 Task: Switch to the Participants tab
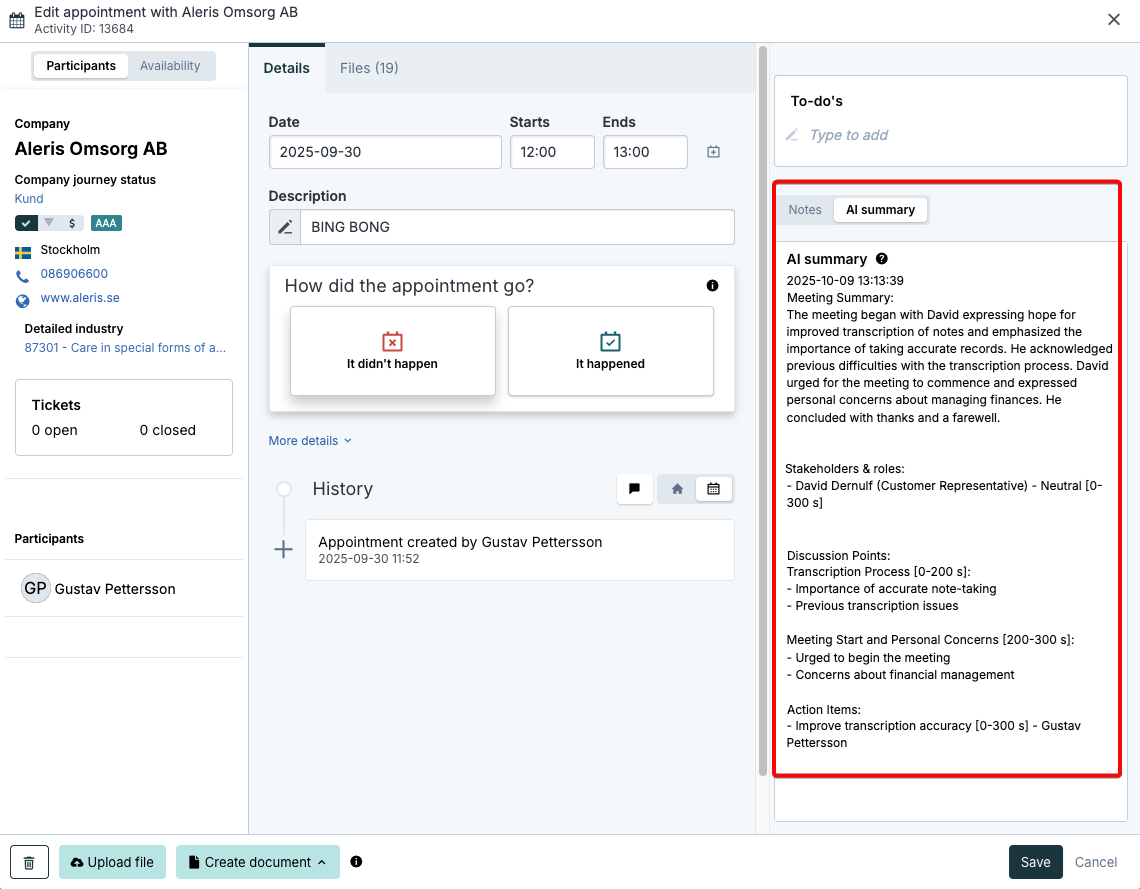[81, 65]
